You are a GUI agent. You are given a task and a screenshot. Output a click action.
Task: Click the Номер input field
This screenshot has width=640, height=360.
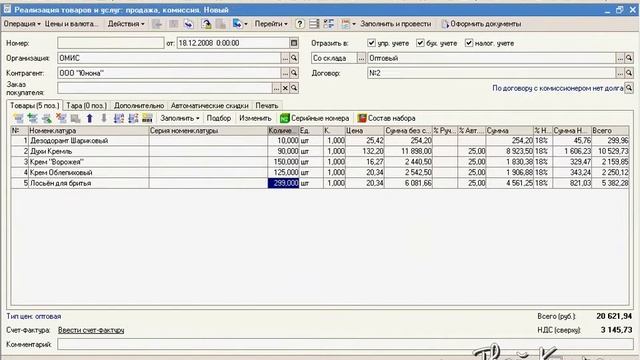(111, 43)
